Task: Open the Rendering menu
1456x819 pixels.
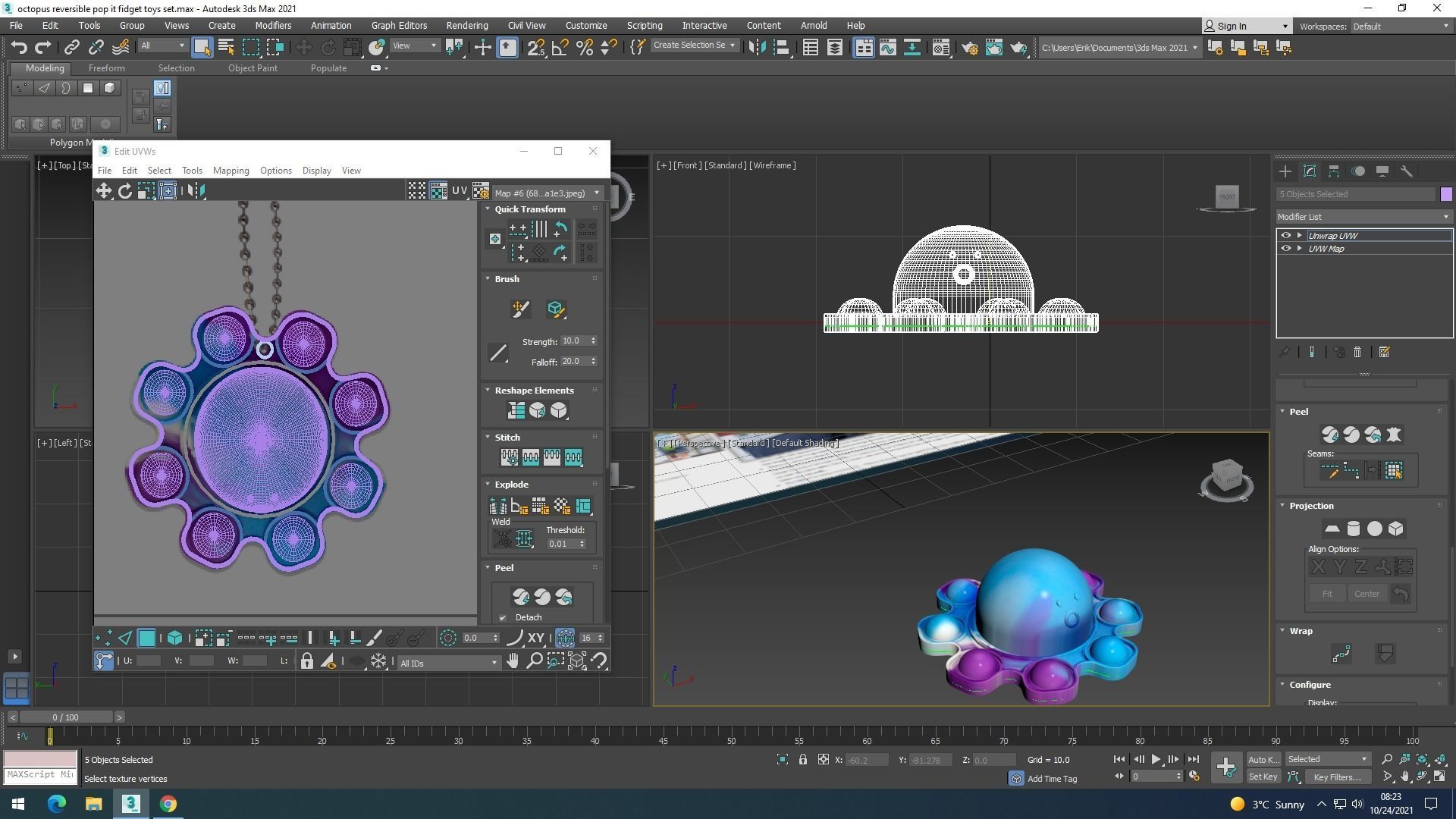Action: [x=466, y=25]
